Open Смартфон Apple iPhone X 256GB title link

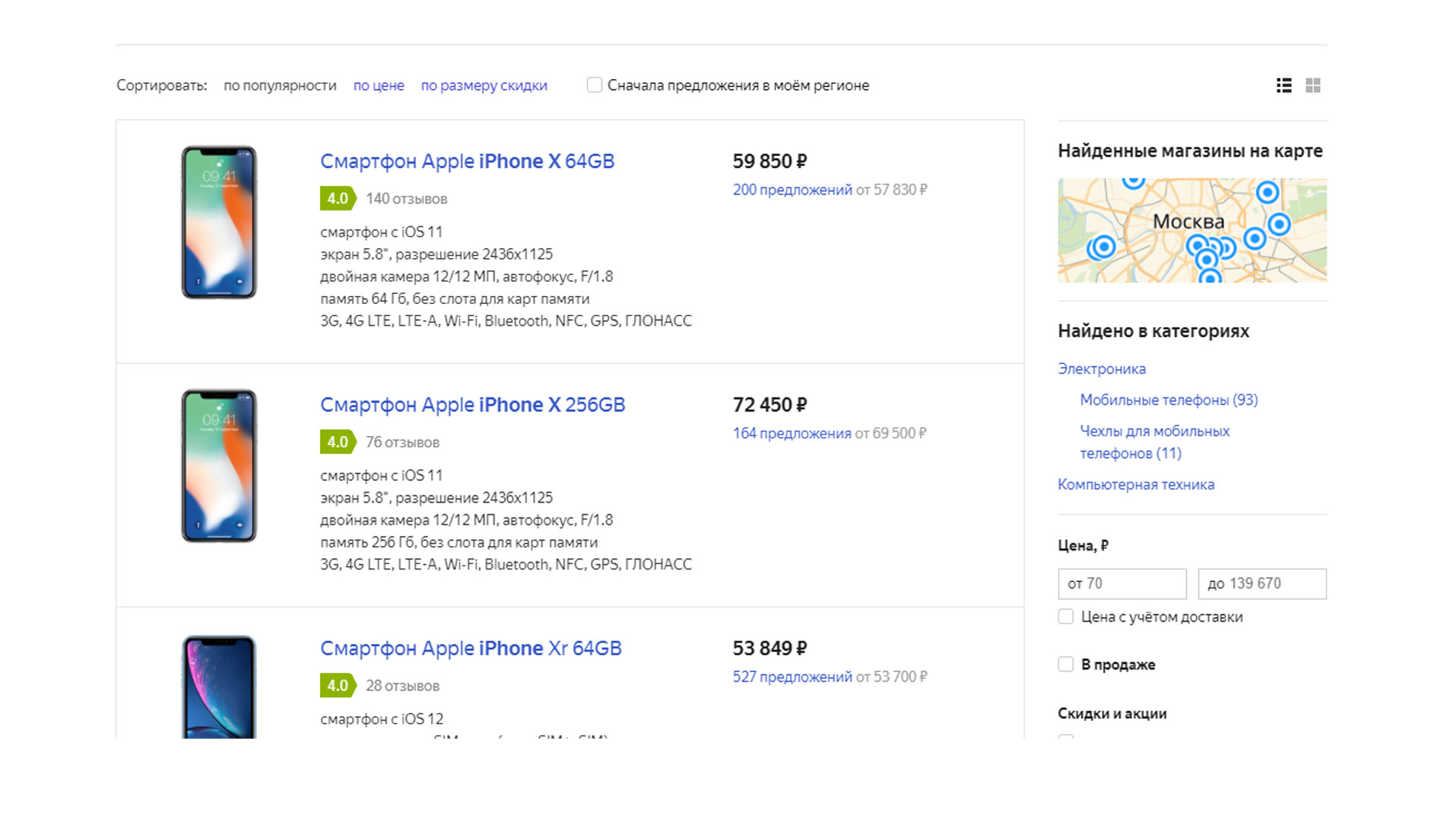click(x=472, y=405)
